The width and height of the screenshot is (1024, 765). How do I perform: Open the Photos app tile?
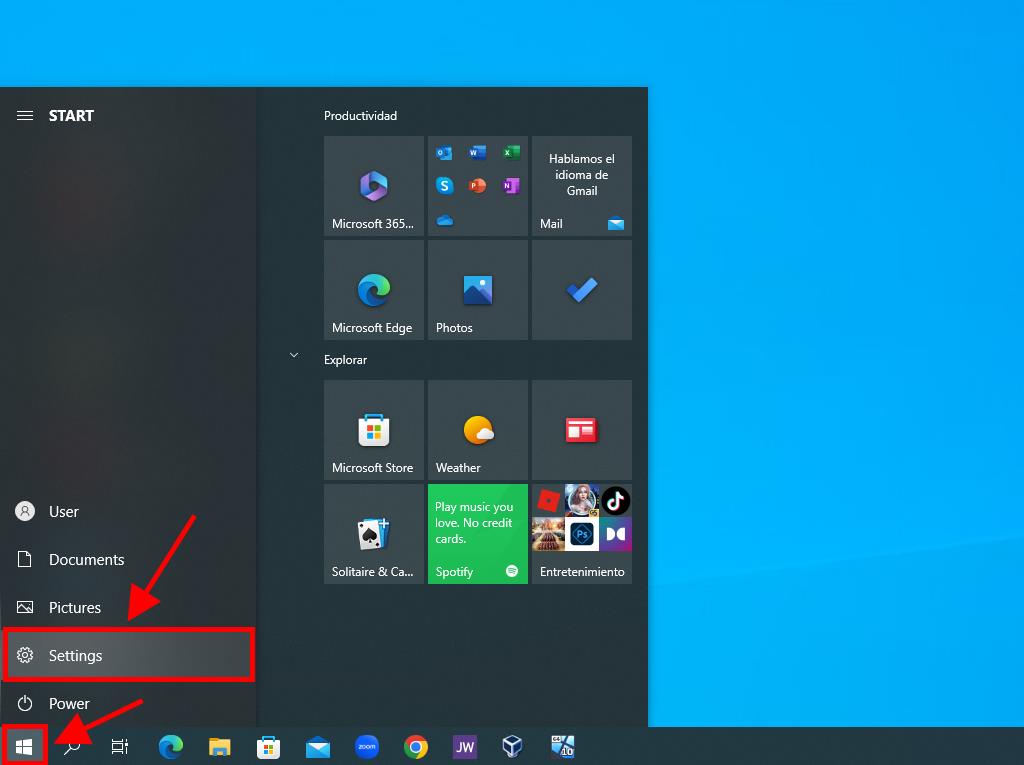pyautogui.click(x=477, y=290)
